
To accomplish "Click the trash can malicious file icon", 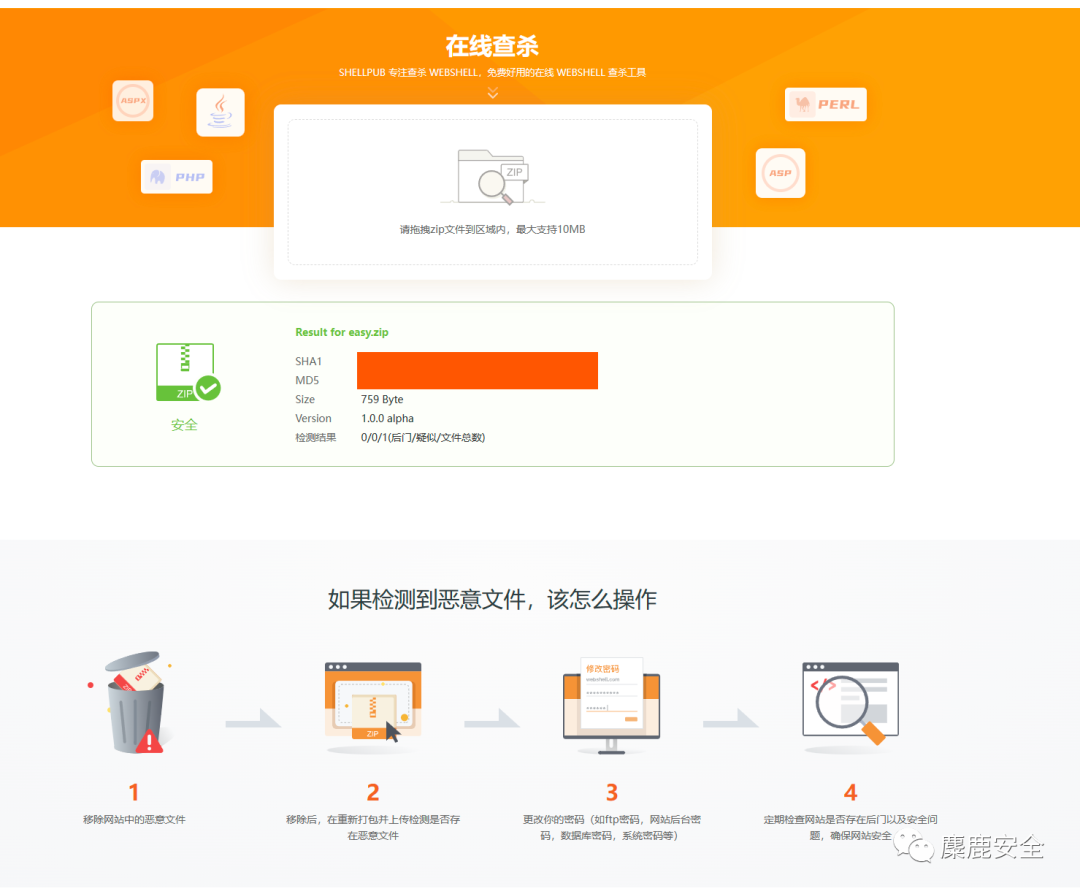I will tap(135, 705).
